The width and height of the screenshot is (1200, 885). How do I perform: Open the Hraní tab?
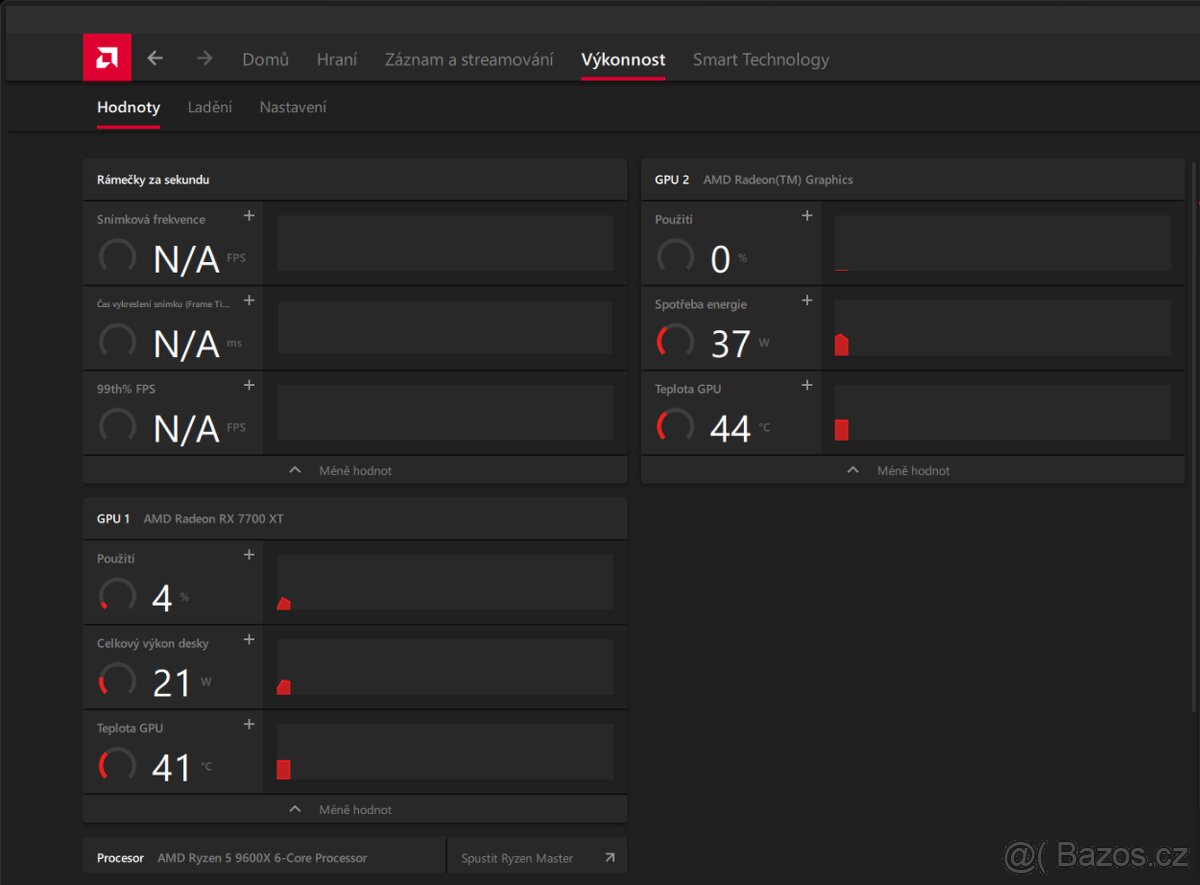tap(337, 60)
